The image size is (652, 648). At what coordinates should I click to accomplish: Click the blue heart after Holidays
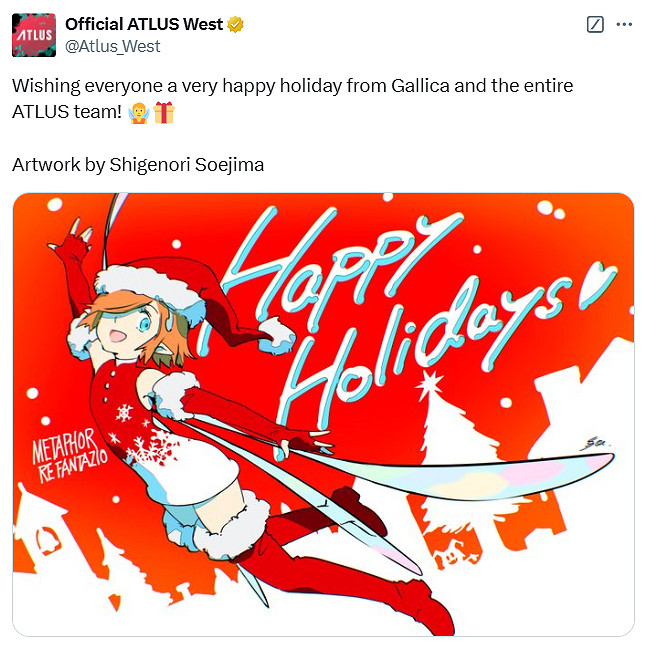598,284
